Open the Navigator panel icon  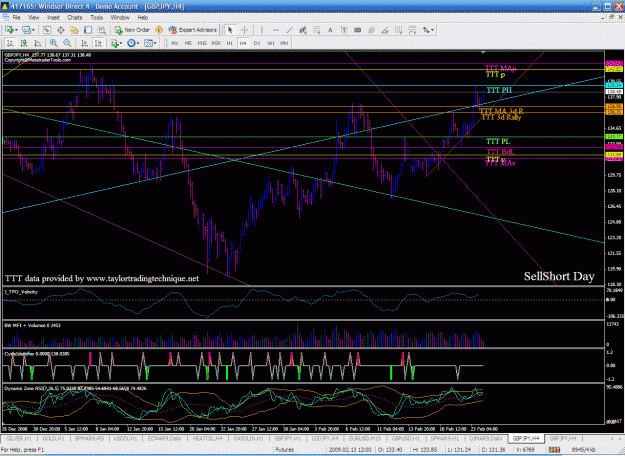(x=74, y=30)
